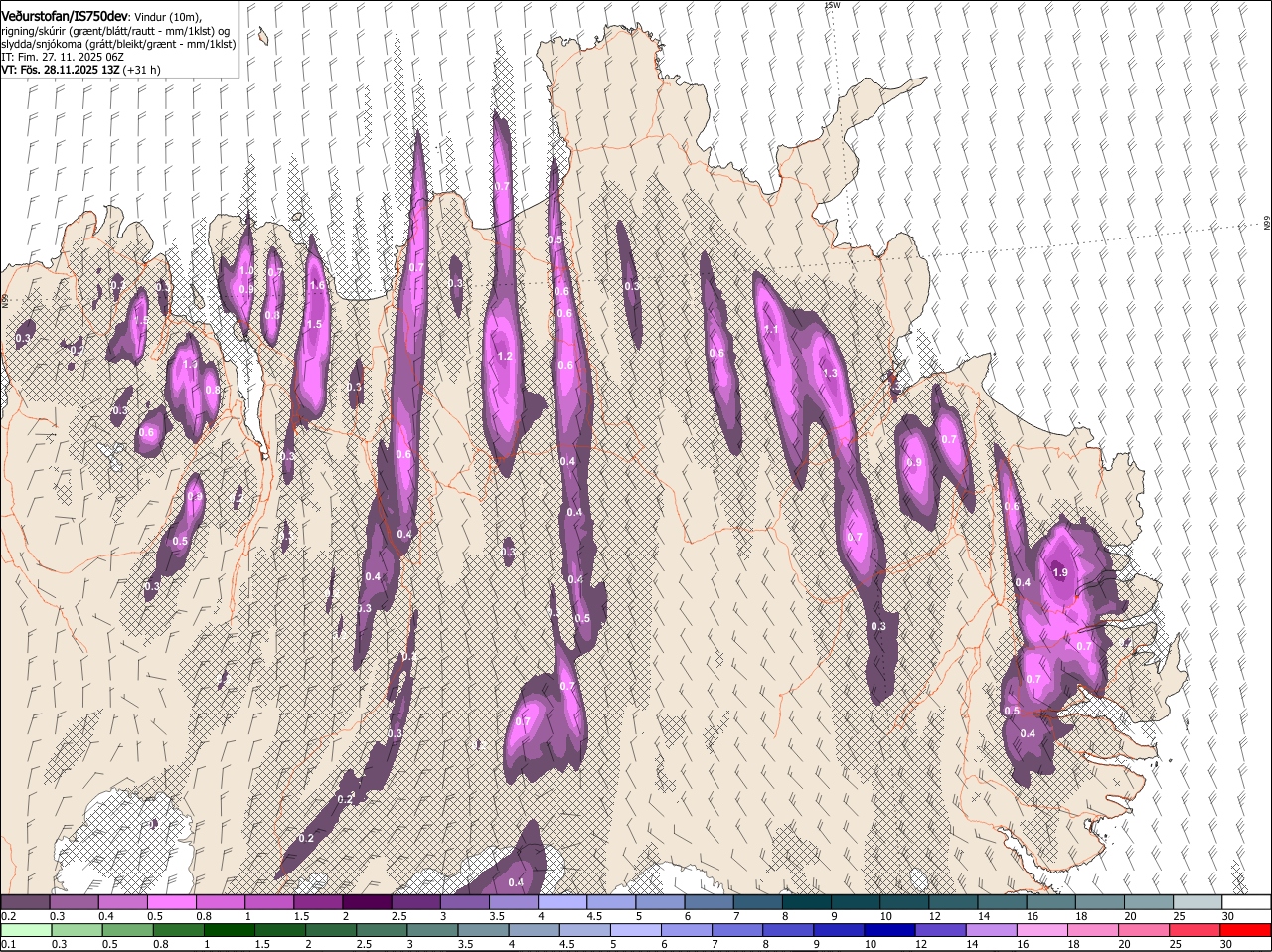Click the 'VT: Fös. 28.11.2025 13Z' valid time

60,70
